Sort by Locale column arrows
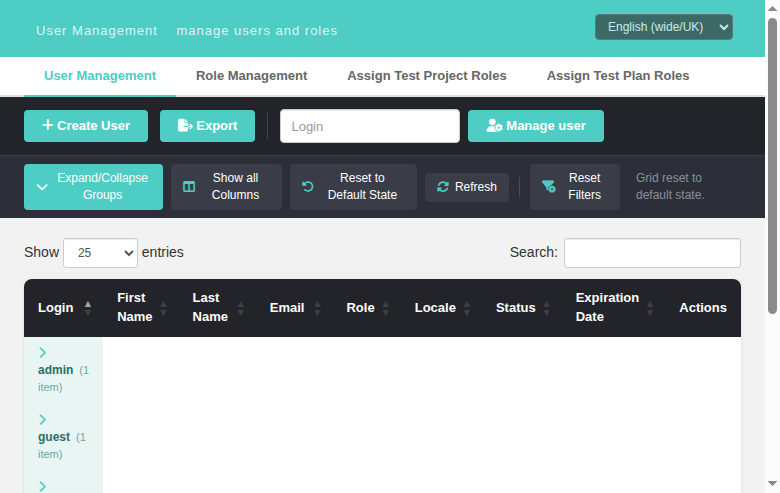Image resolution: width=780 pixels, height=493 pixels. (467, 308)
